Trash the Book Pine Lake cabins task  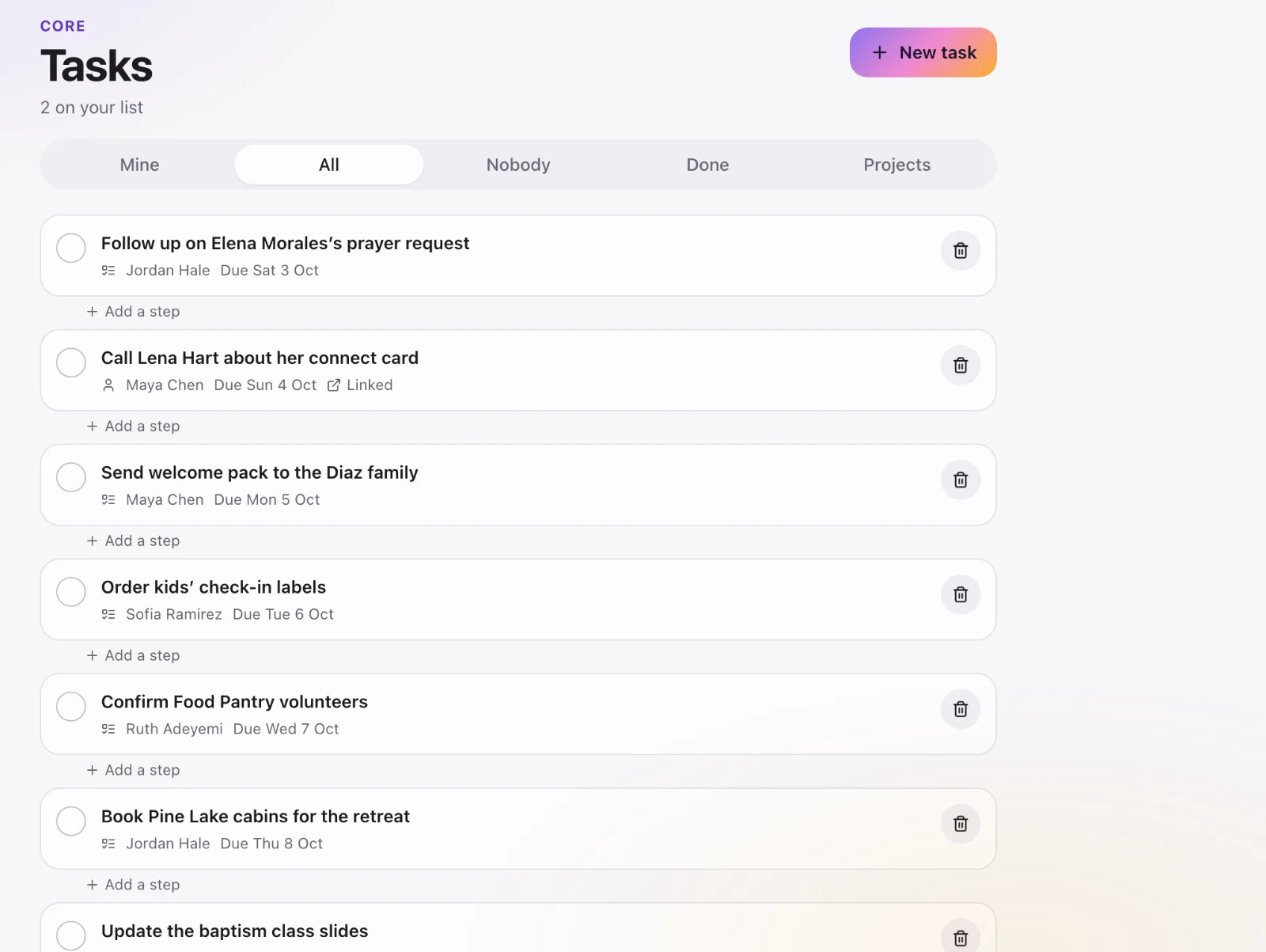pyautogui.click(x=961, y=825)
